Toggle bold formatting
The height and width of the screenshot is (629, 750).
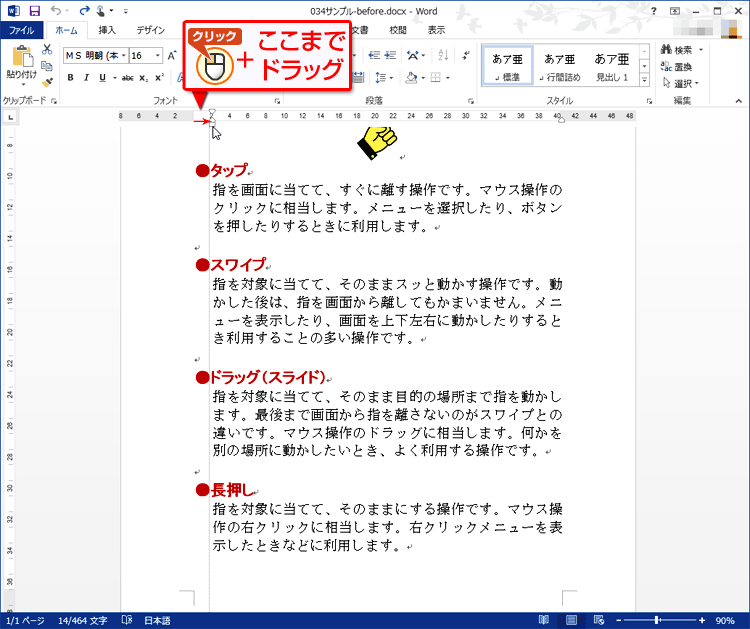[70, 77]
